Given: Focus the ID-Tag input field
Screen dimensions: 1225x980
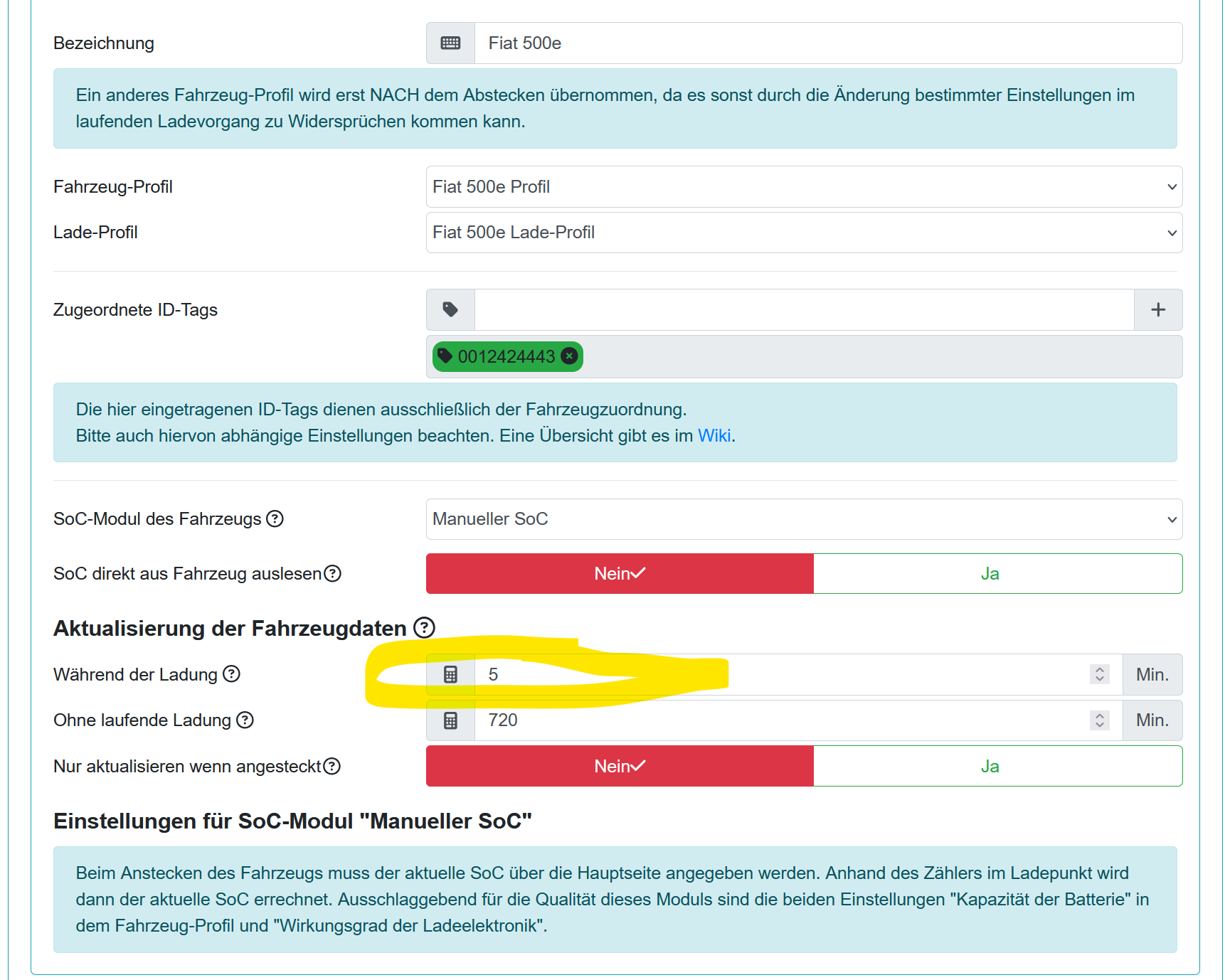Looking at the screenshot, I should coord(804,309).
